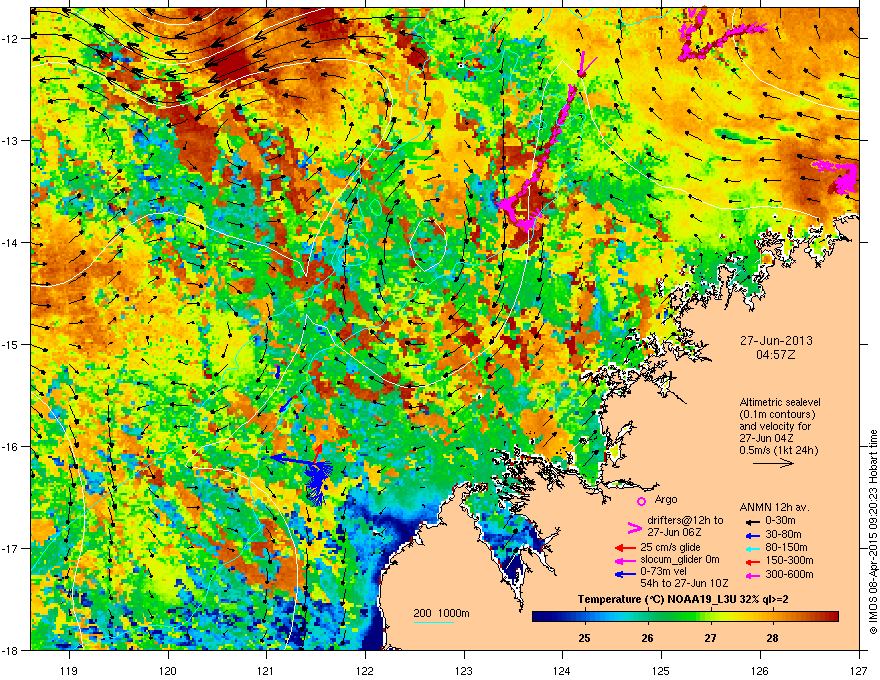Click the 26 tick label under colorbar
The width and height of the screenshot is (880, 680).
point(648,638)
